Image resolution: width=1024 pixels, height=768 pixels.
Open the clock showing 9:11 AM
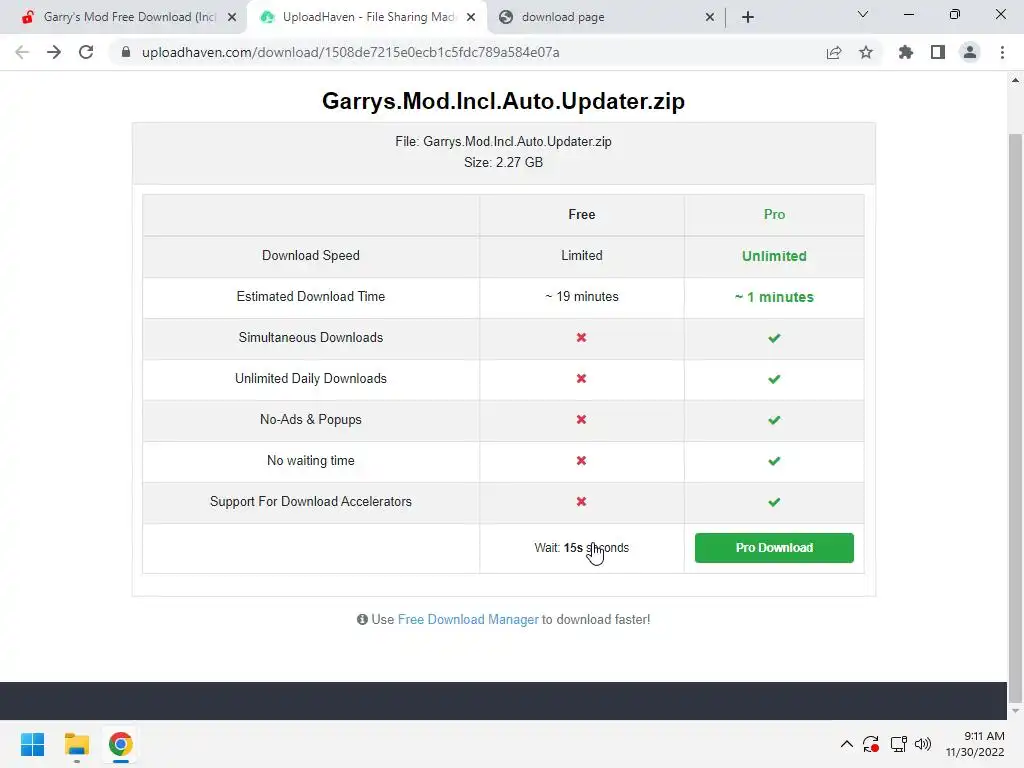975,744
